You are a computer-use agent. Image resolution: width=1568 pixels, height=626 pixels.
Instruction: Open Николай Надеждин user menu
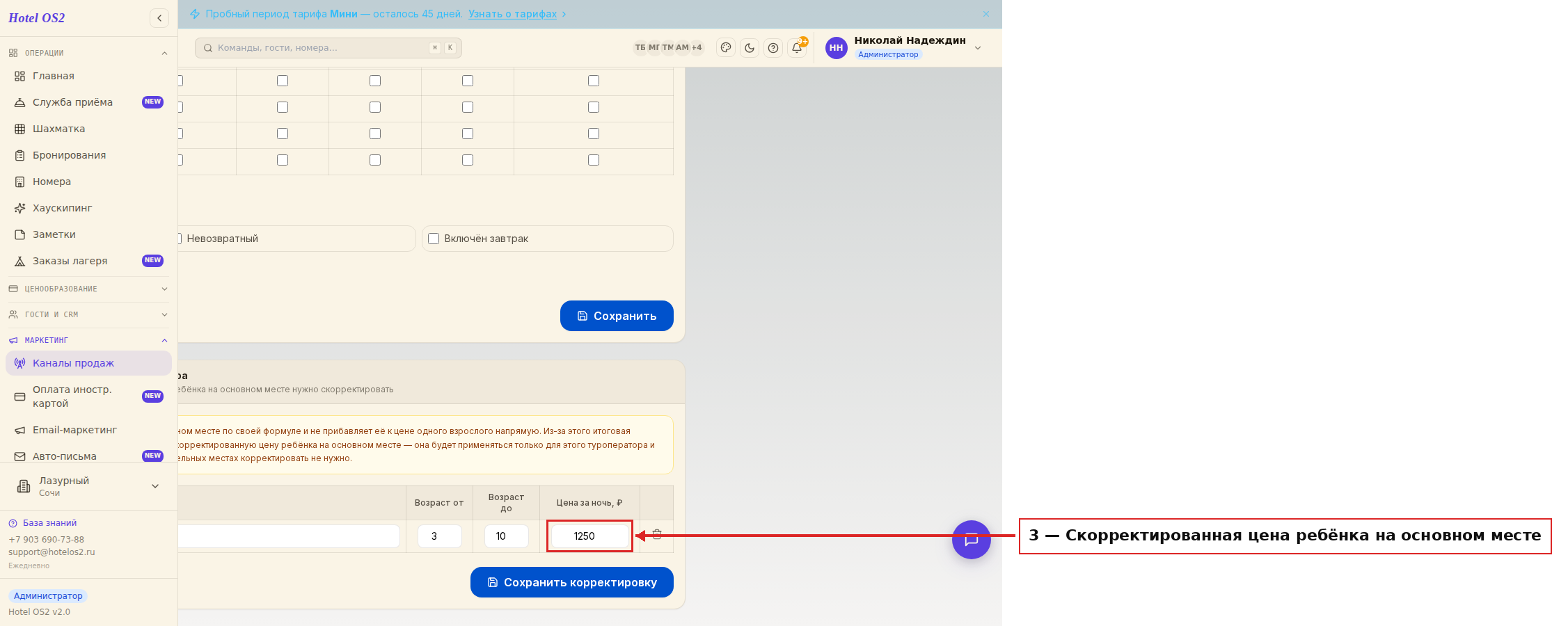pos(903,47)
